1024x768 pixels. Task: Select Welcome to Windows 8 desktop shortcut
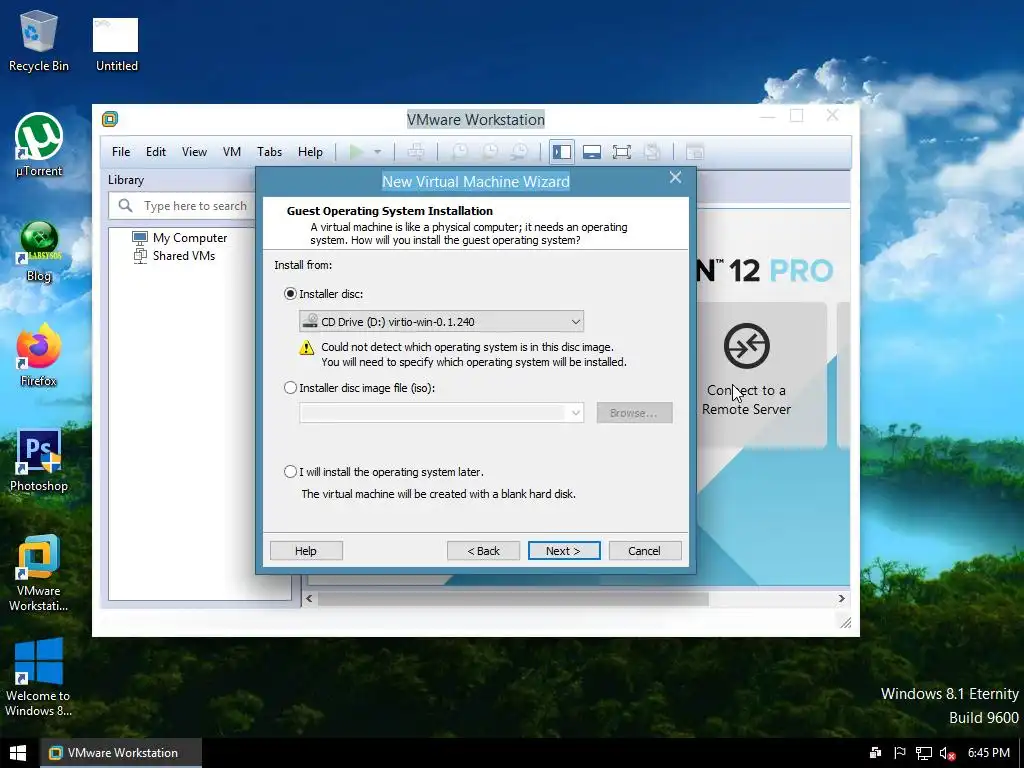pos(39,678)
